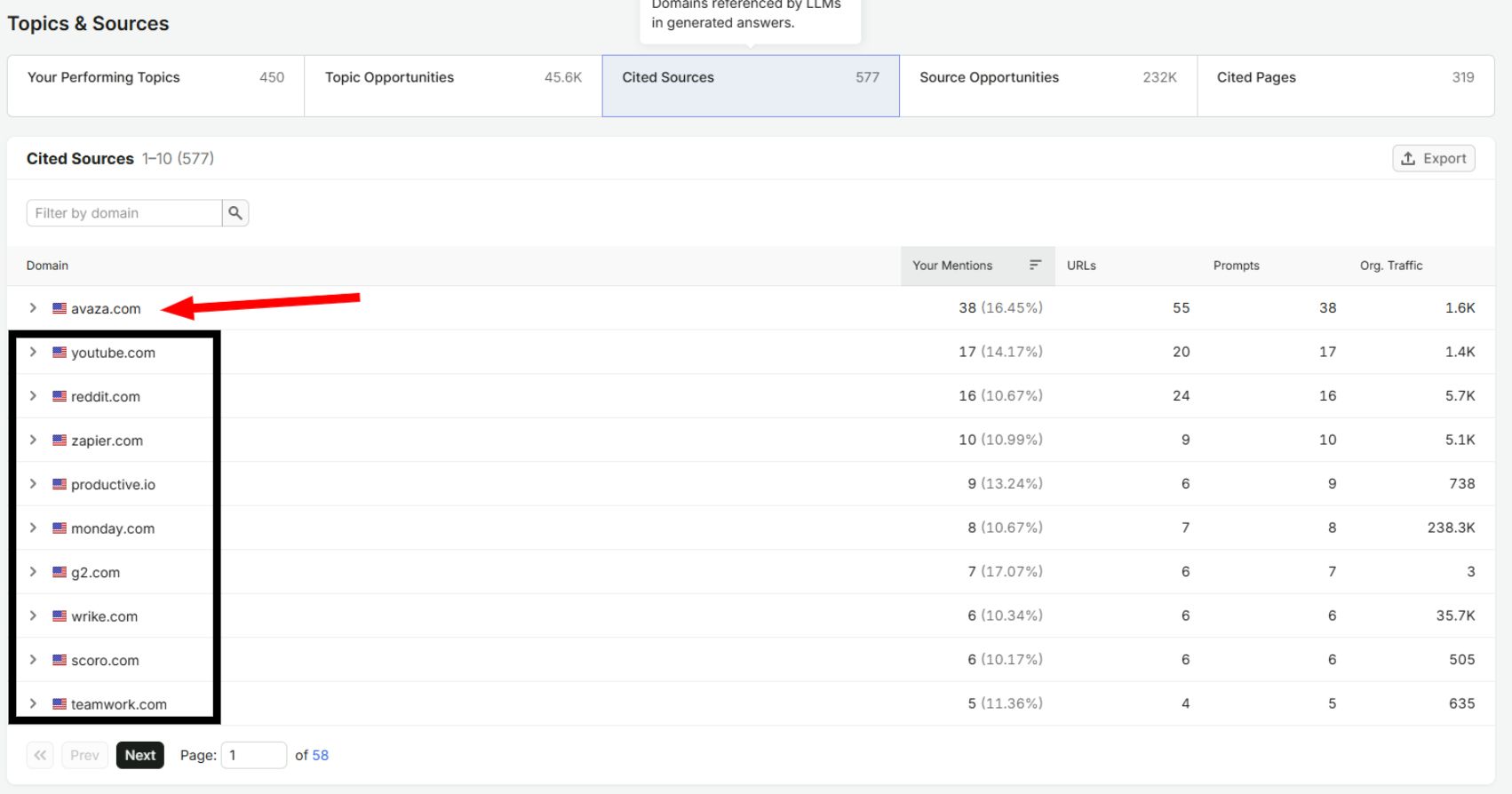Click the productive.io domain name

(x=113, y=485)
